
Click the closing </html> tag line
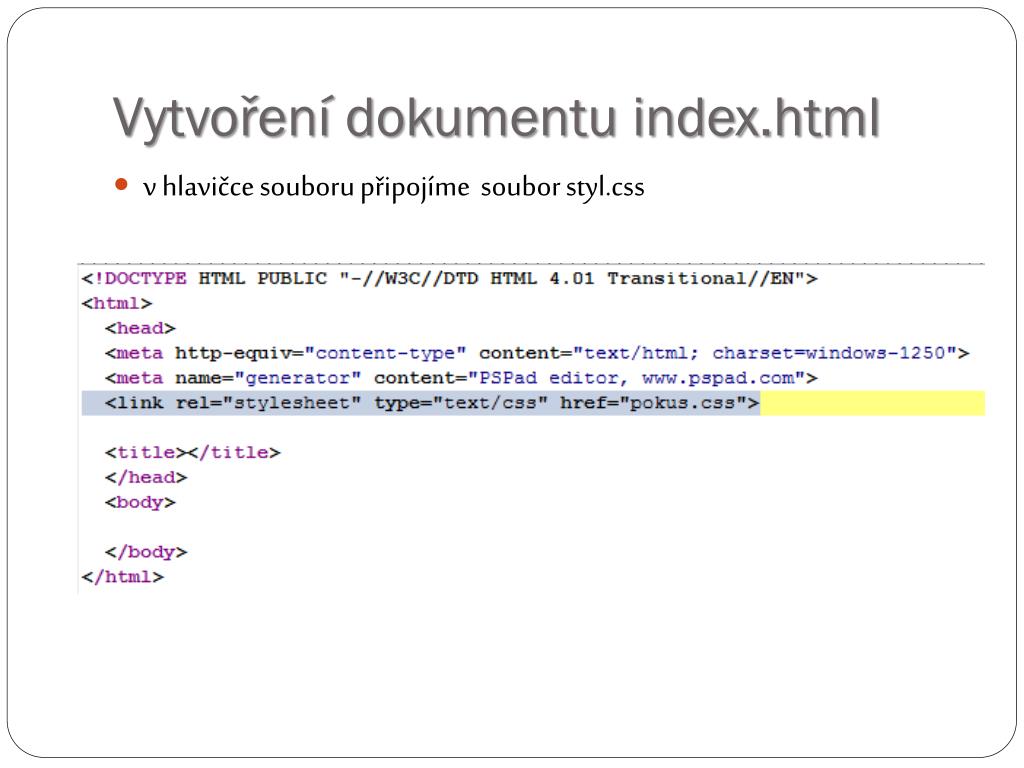(123, 577)
